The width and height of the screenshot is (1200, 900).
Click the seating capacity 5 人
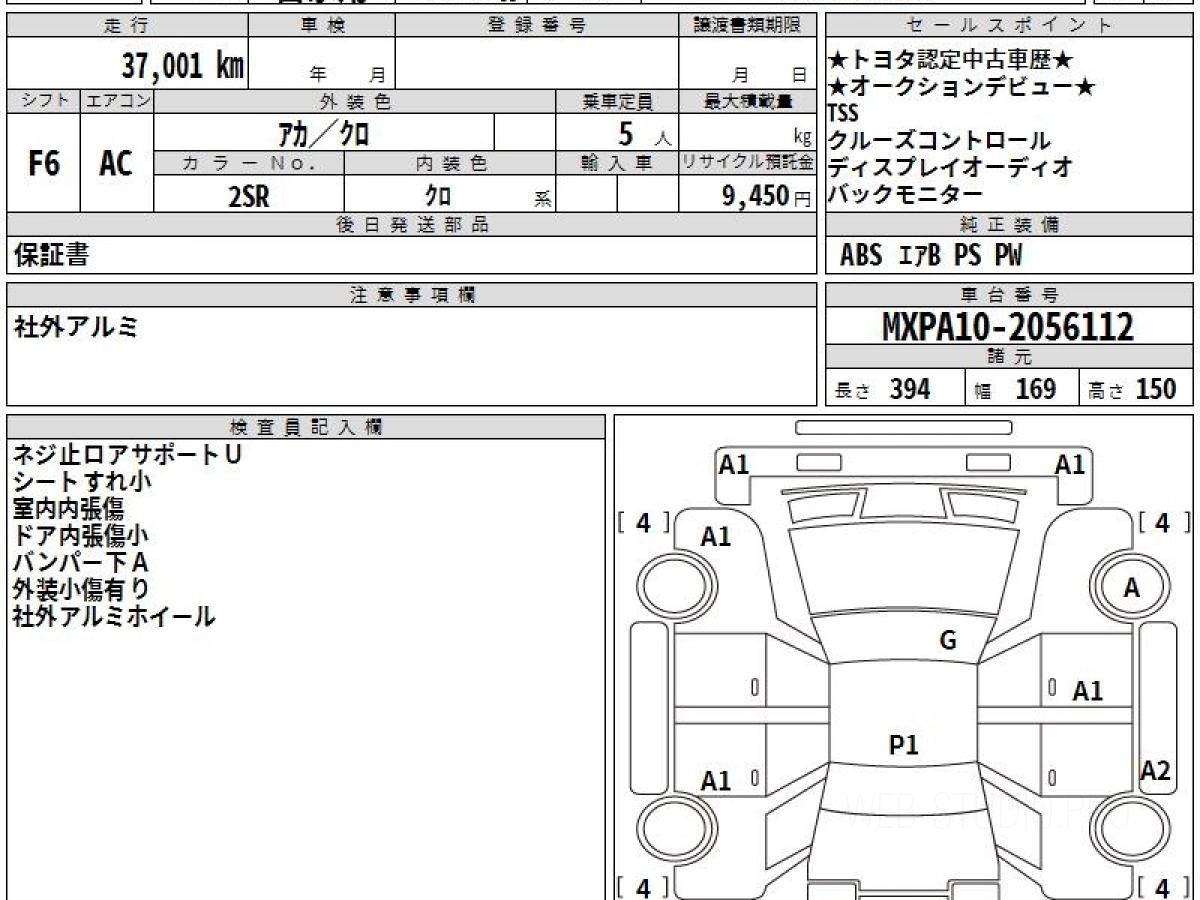tap(645, 132)
